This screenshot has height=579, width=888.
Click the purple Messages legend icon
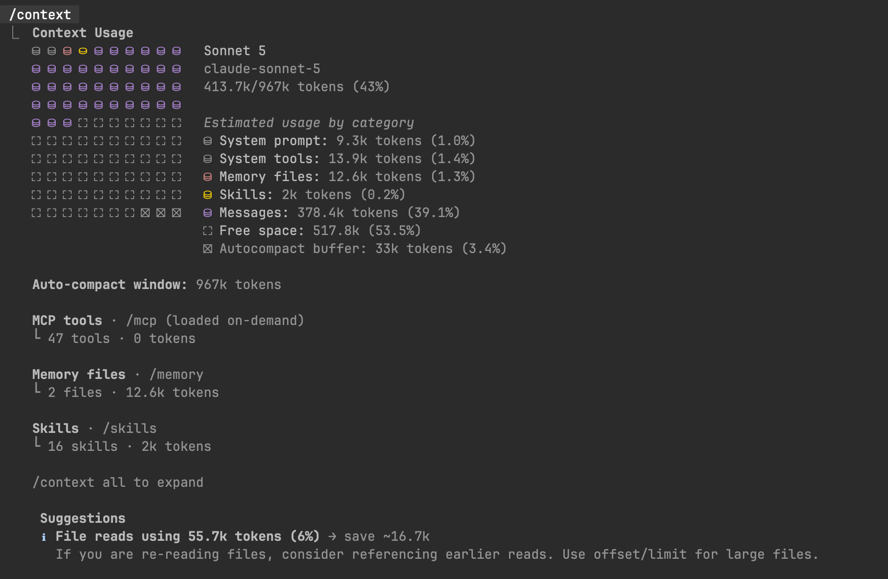tap(208, 213)
